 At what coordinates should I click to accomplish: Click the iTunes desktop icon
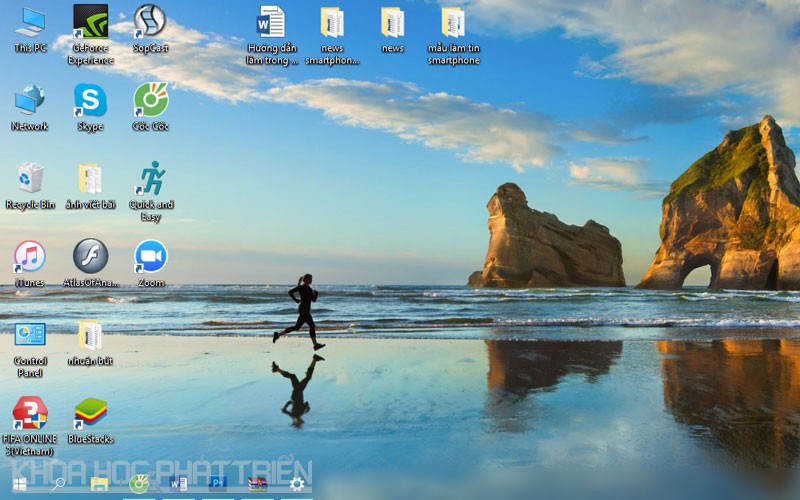(x=30, y=256)
